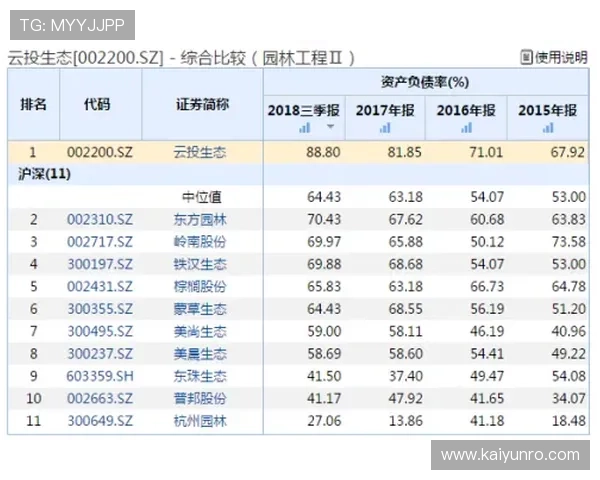
Task: Open 东珠生态 security name link
Action: [x=200, y=376]
